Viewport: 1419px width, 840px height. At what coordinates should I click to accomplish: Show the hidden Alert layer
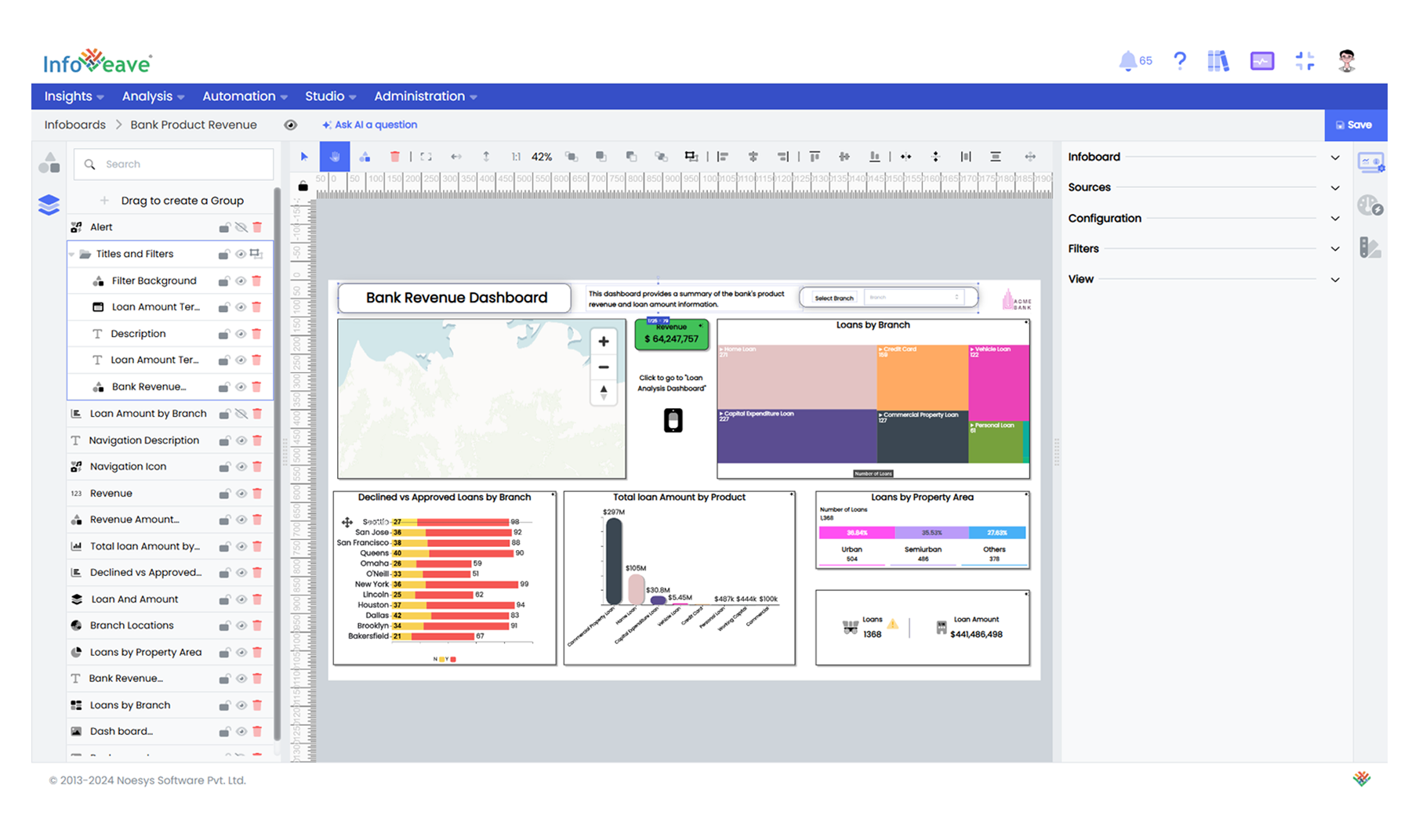coord(241,228)
